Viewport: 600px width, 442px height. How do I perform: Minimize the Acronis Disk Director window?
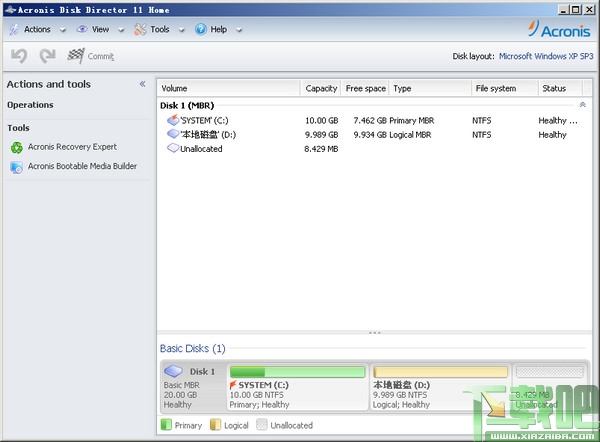(x=563, y=10)
